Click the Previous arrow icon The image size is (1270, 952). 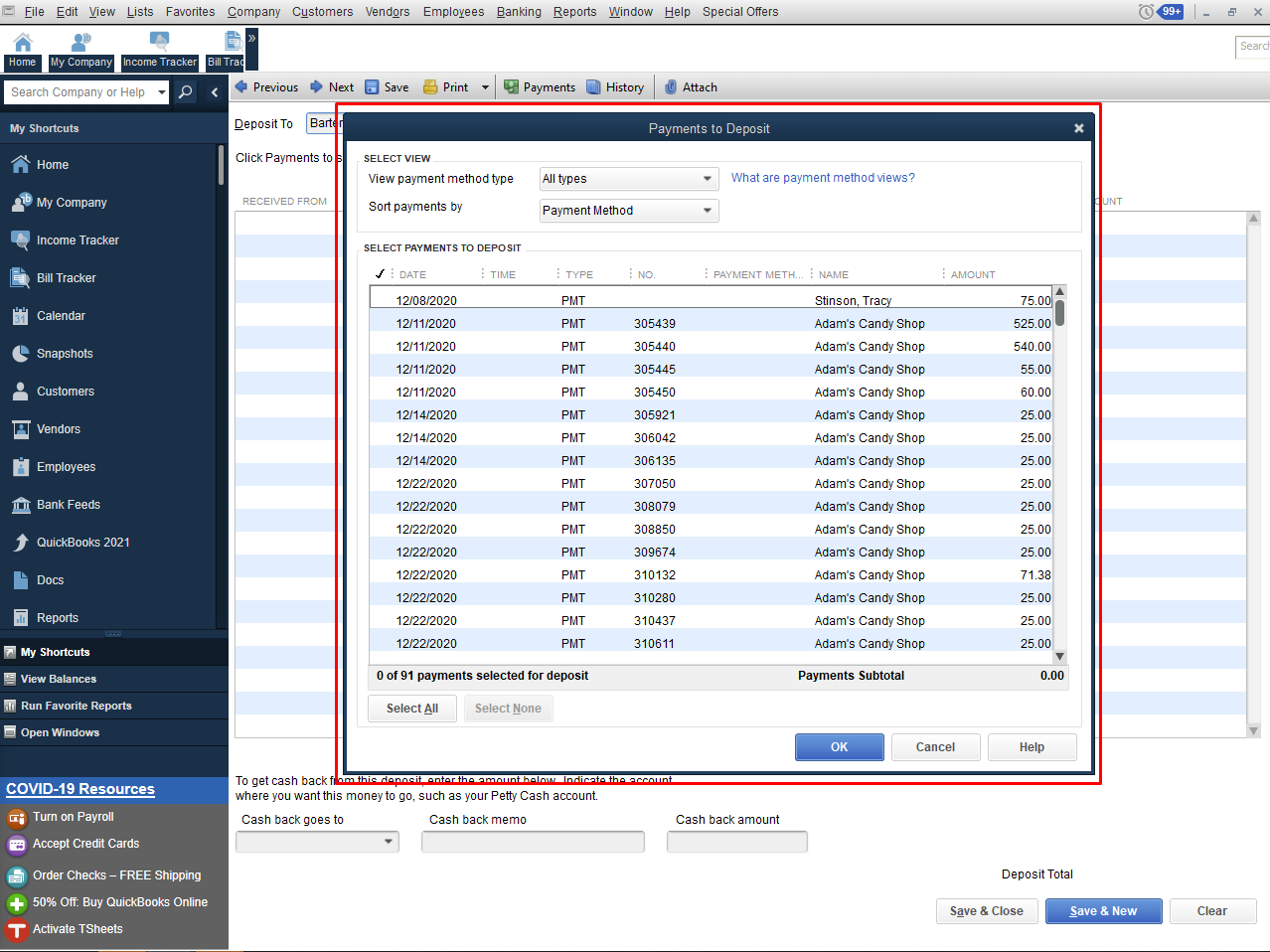pyautogui.click(x=240, y=86)
